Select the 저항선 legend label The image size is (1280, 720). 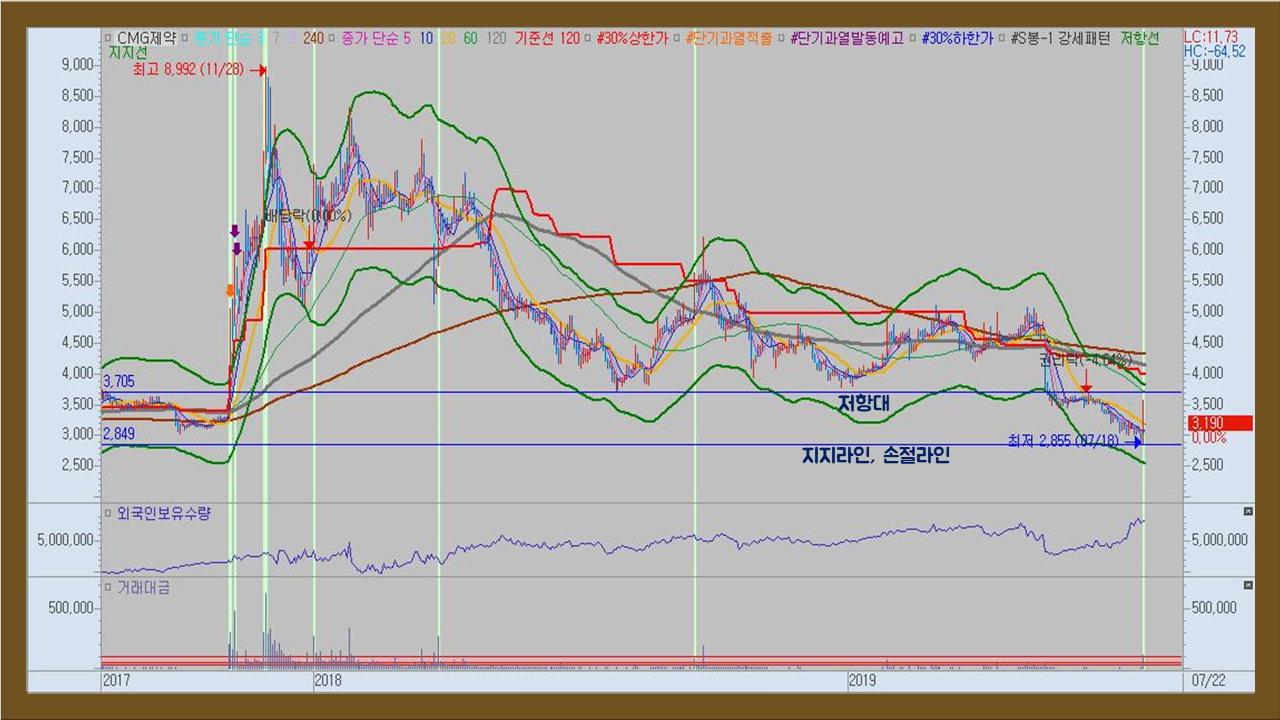tap(1140, 38)
